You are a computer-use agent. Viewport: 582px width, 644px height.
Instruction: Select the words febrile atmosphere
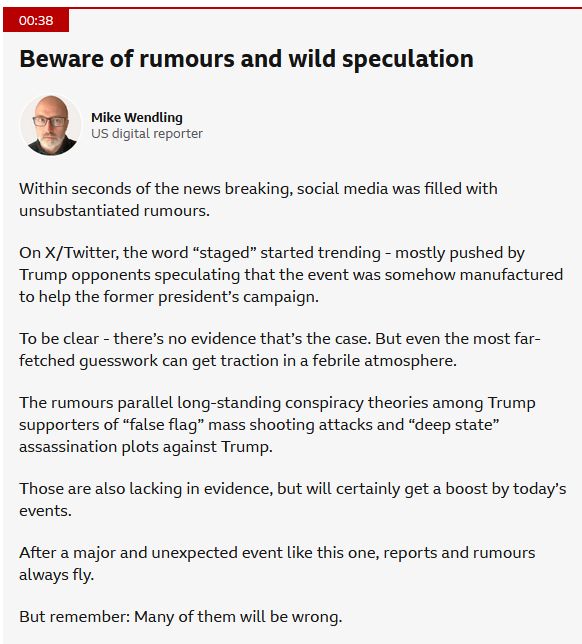tap(384, 361)
